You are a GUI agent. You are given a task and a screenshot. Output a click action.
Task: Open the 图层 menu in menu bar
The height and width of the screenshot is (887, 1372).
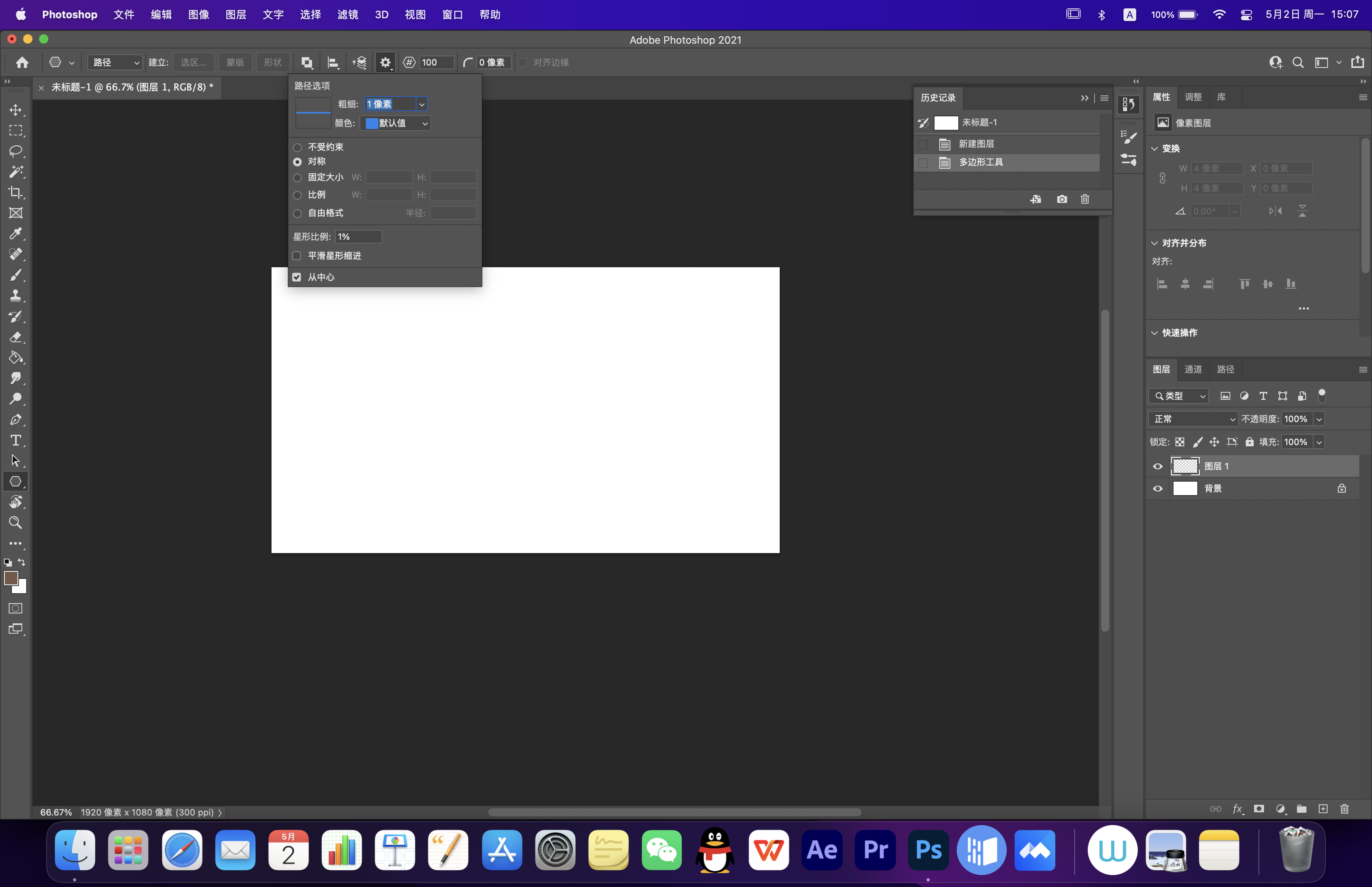tap(235, 14)
